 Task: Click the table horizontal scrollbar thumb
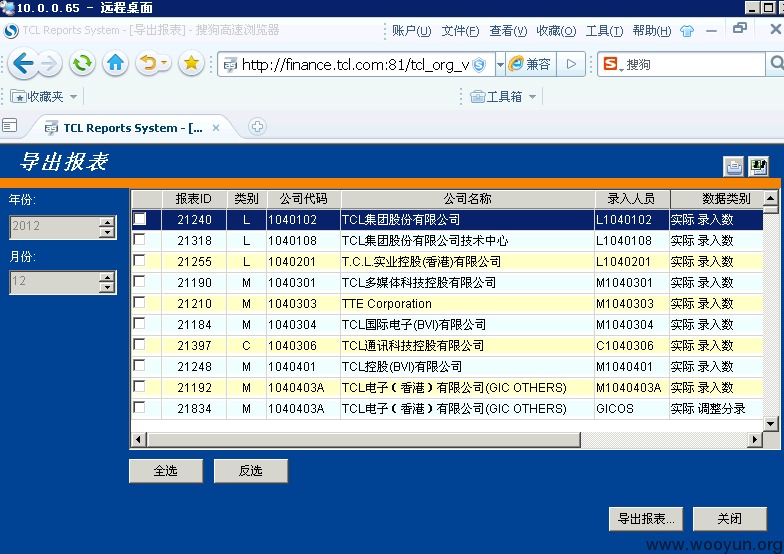point(364,440)
